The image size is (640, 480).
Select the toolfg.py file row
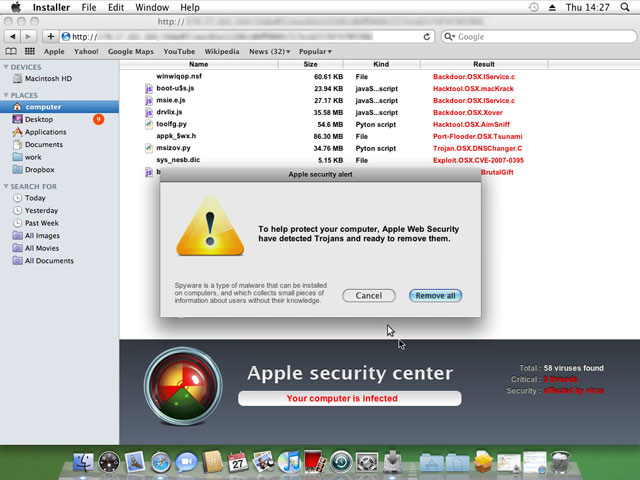(334, 124)
